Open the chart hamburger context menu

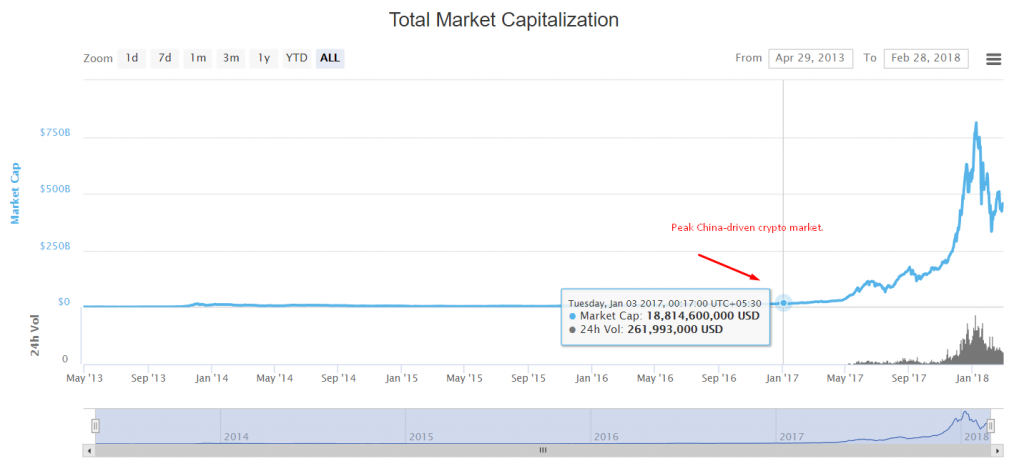pos(993,58)
